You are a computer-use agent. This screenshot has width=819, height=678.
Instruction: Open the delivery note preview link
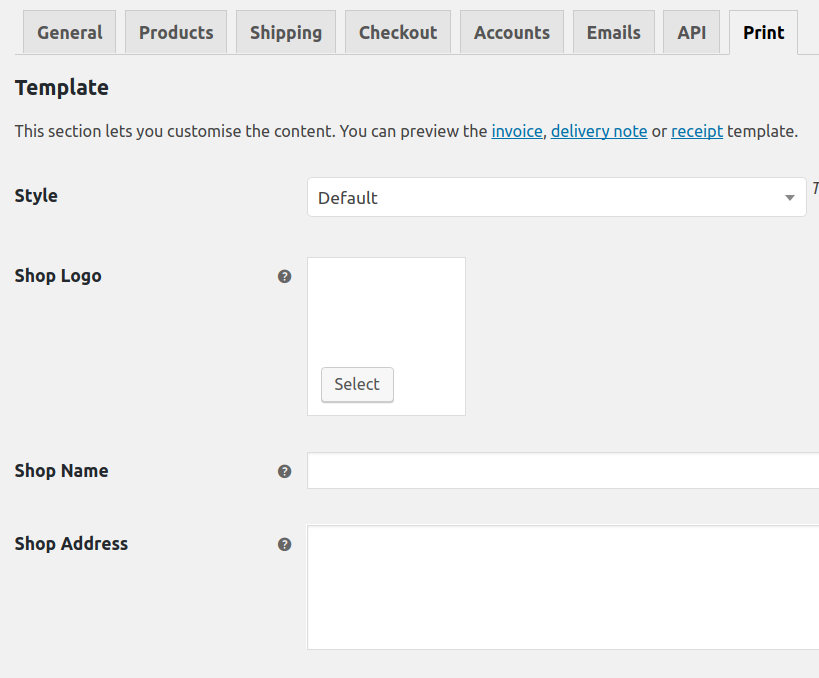pos(599,131)
